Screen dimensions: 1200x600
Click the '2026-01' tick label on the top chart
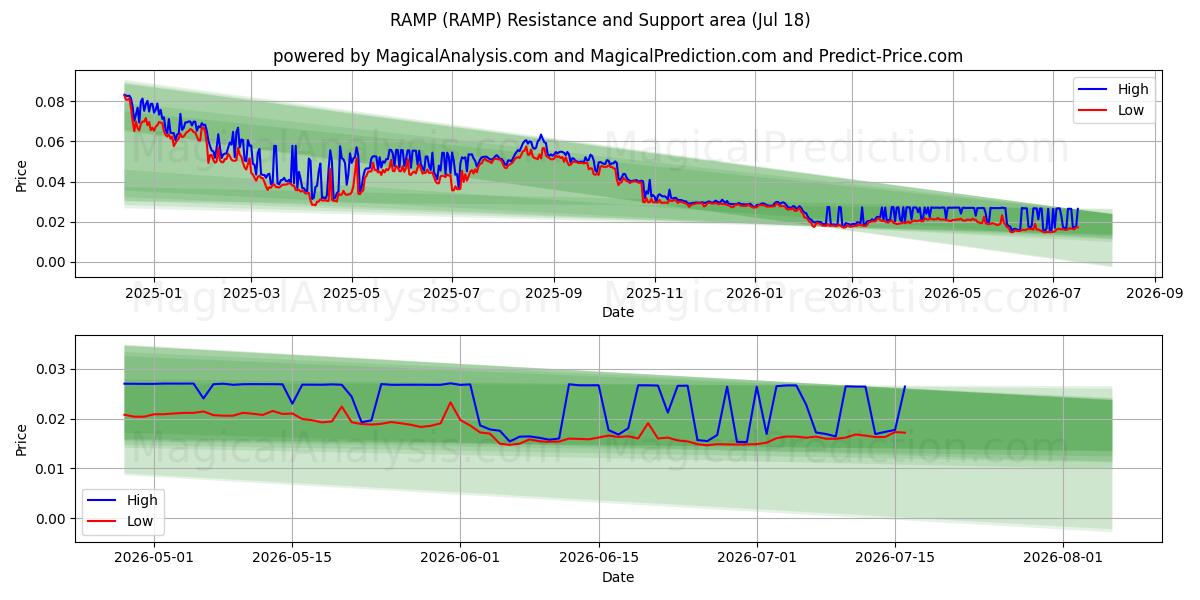754,294
